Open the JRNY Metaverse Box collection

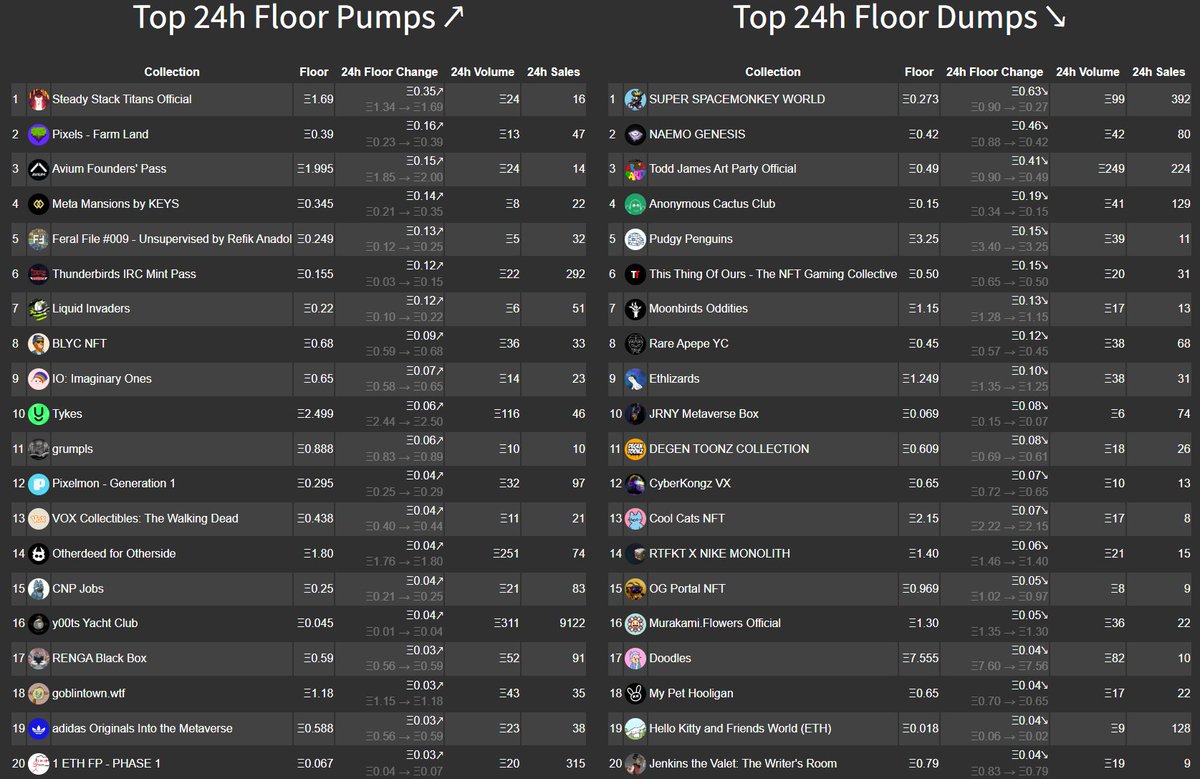(x=704, y=414)
